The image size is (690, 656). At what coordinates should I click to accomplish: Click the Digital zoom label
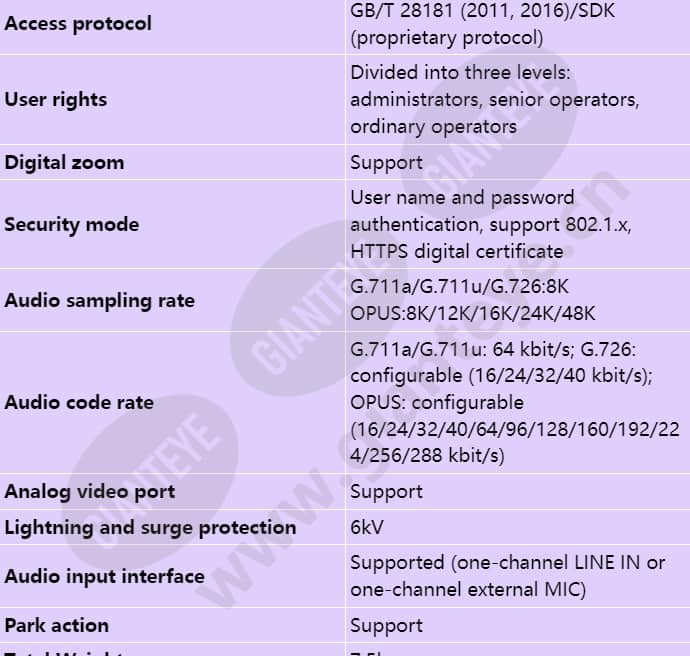pyautogui.click(x=64, y=162)
